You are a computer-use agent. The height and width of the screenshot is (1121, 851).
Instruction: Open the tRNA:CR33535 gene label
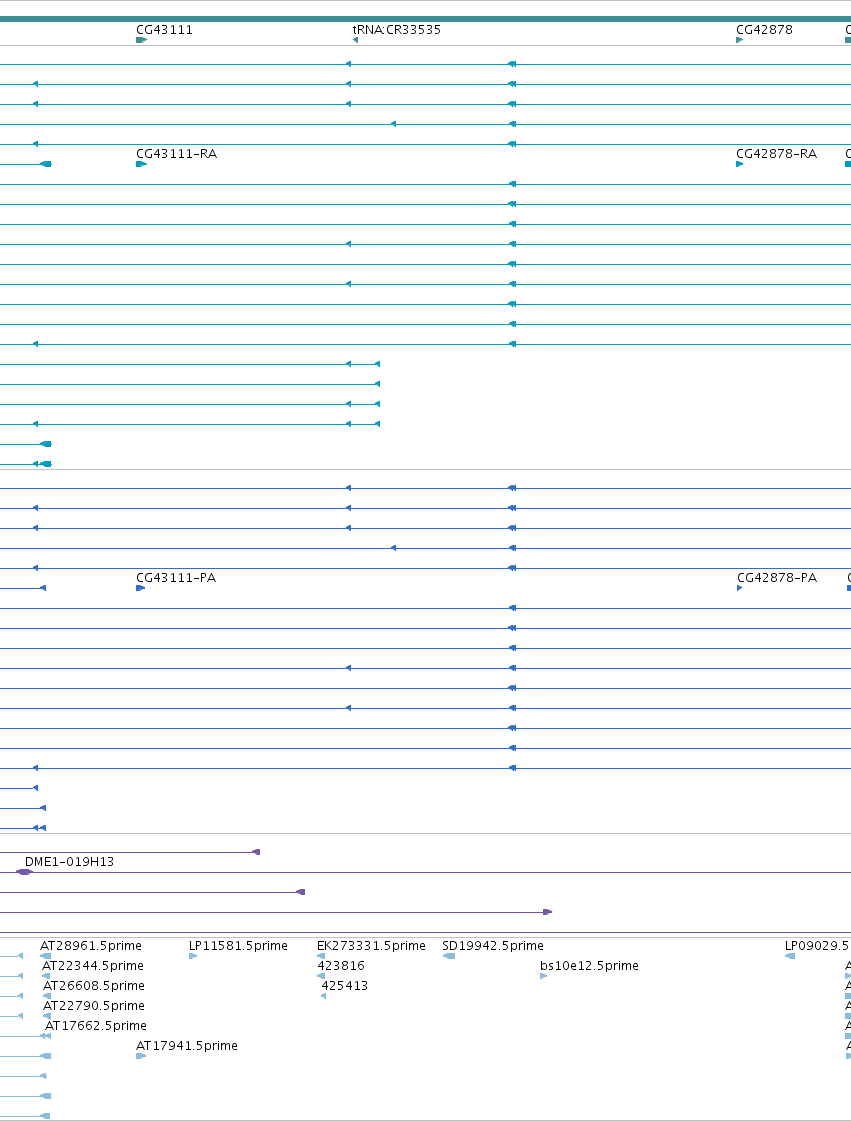(397, 29)
